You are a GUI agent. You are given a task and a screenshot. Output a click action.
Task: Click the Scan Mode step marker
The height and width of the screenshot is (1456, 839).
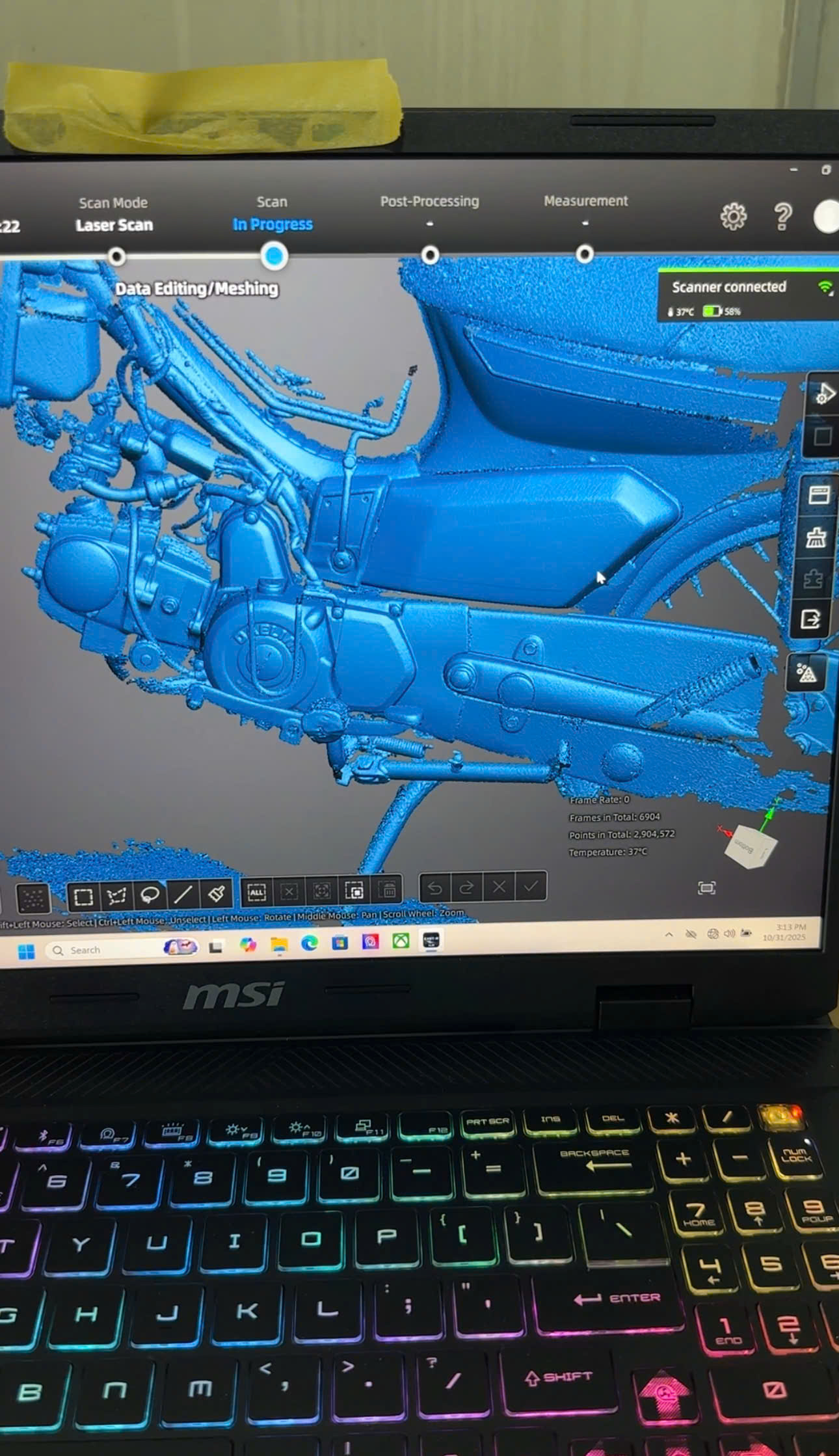pos(116,256)
